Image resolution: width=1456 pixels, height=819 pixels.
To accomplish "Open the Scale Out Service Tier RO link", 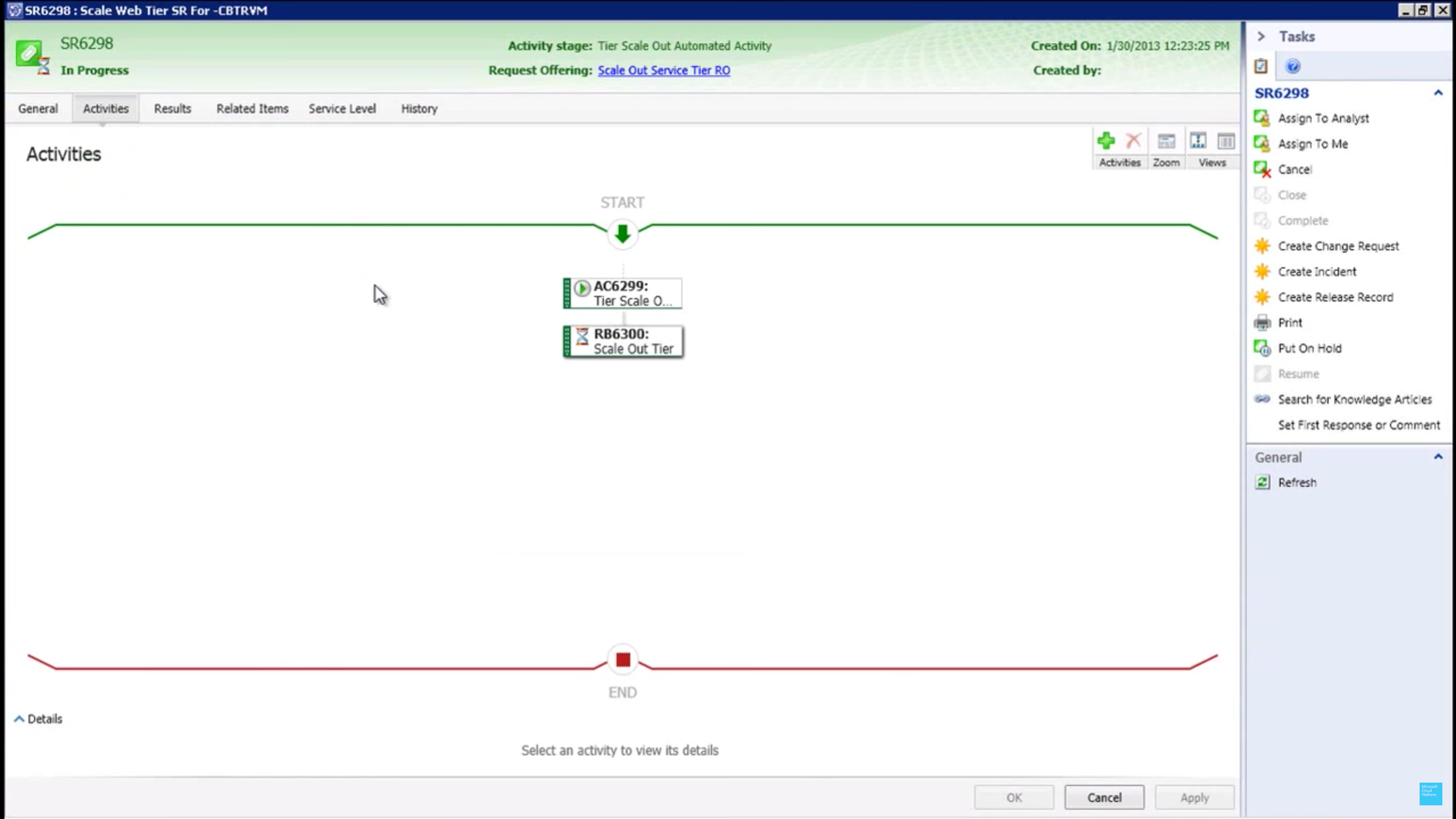I will (664, 71).
